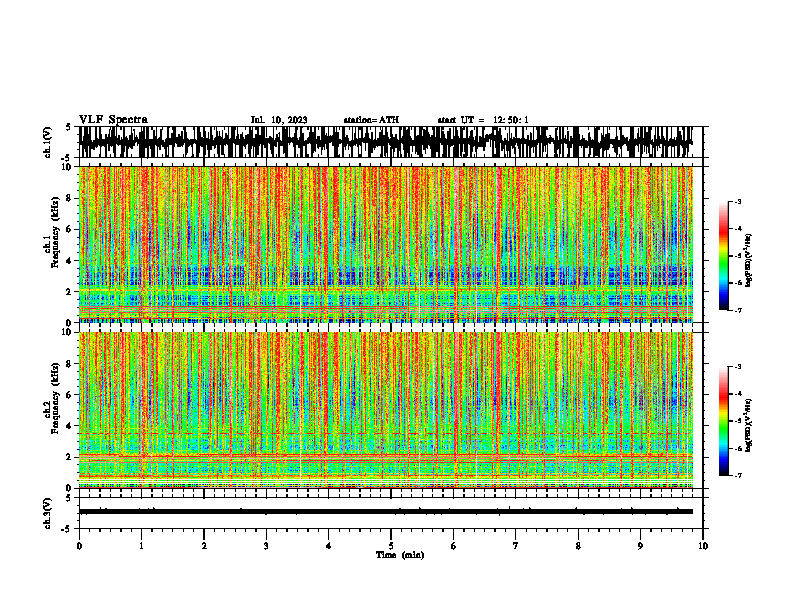Click the -7 tick on ch.2 colorbar
The image size is (792, 612).
(738, 476)
